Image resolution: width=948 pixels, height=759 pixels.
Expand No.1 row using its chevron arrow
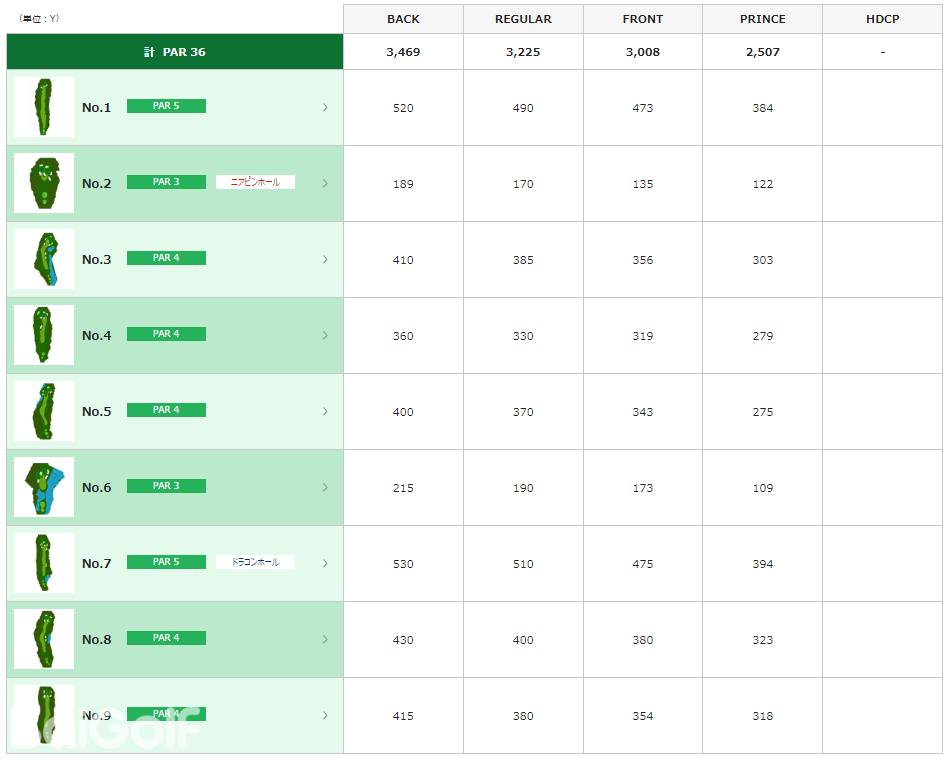tap(325, 107)
